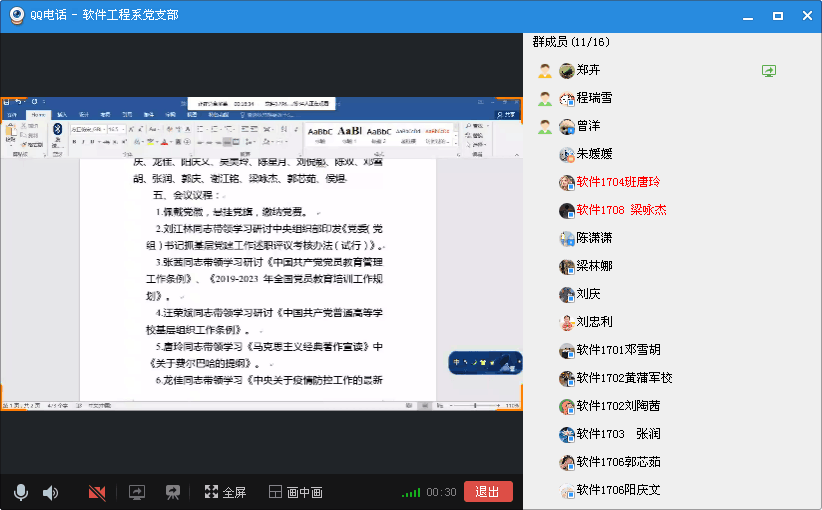Screen dimensions: 822x510
Task: Select member 软件1708 梁咏杰
Action: (620, 210)
